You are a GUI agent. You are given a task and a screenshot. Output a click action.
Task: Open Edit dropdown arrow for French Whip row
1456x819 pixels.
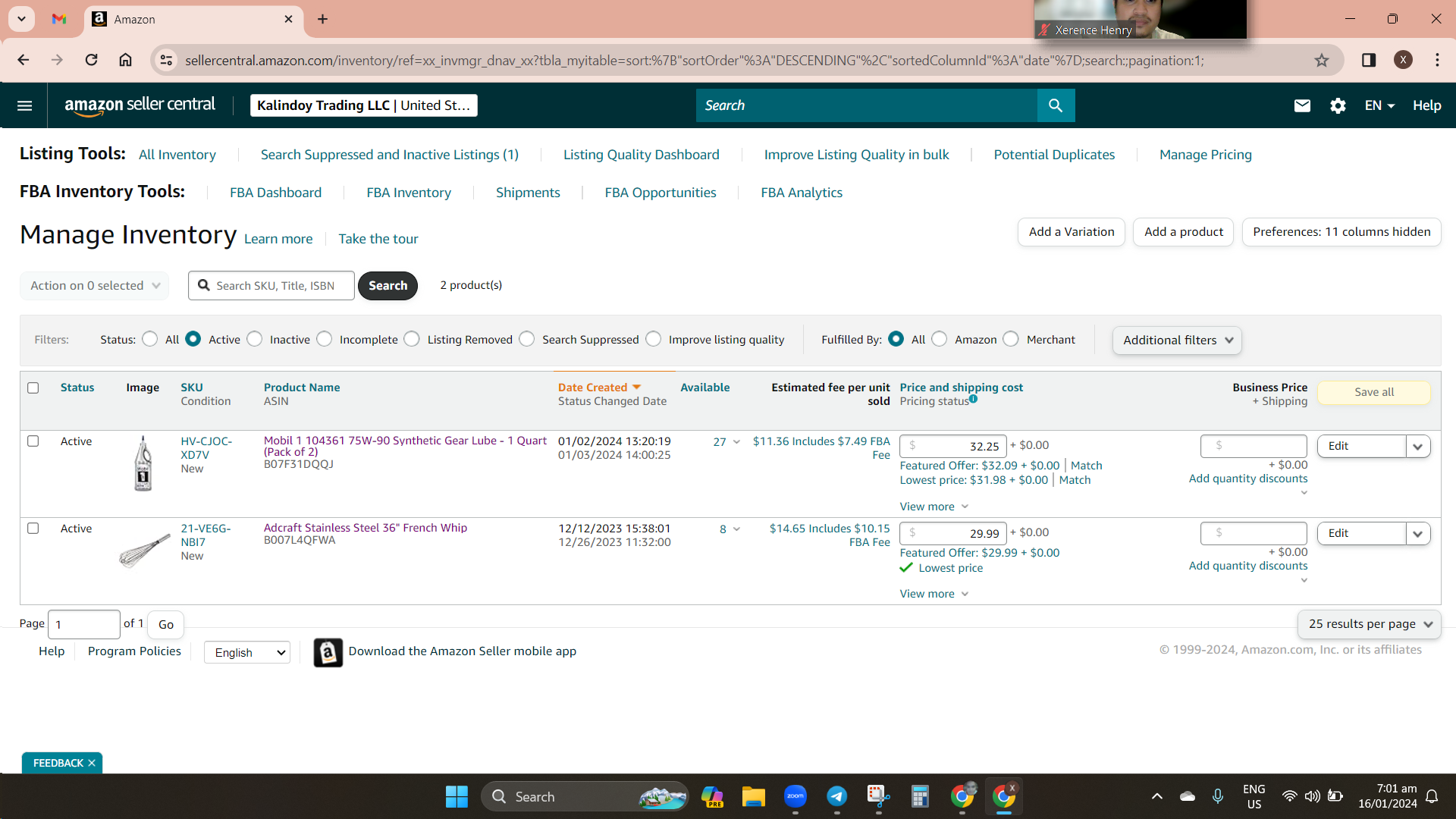pyautogui.click(x=1418, y=534)
